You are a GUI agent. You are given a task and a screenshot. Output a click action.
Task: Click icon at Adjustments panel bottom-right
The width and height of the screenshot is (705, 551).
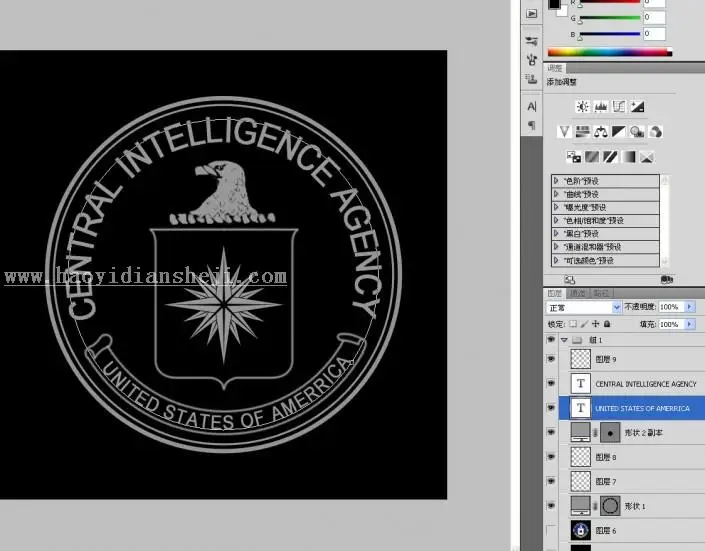tap(667, 280)
